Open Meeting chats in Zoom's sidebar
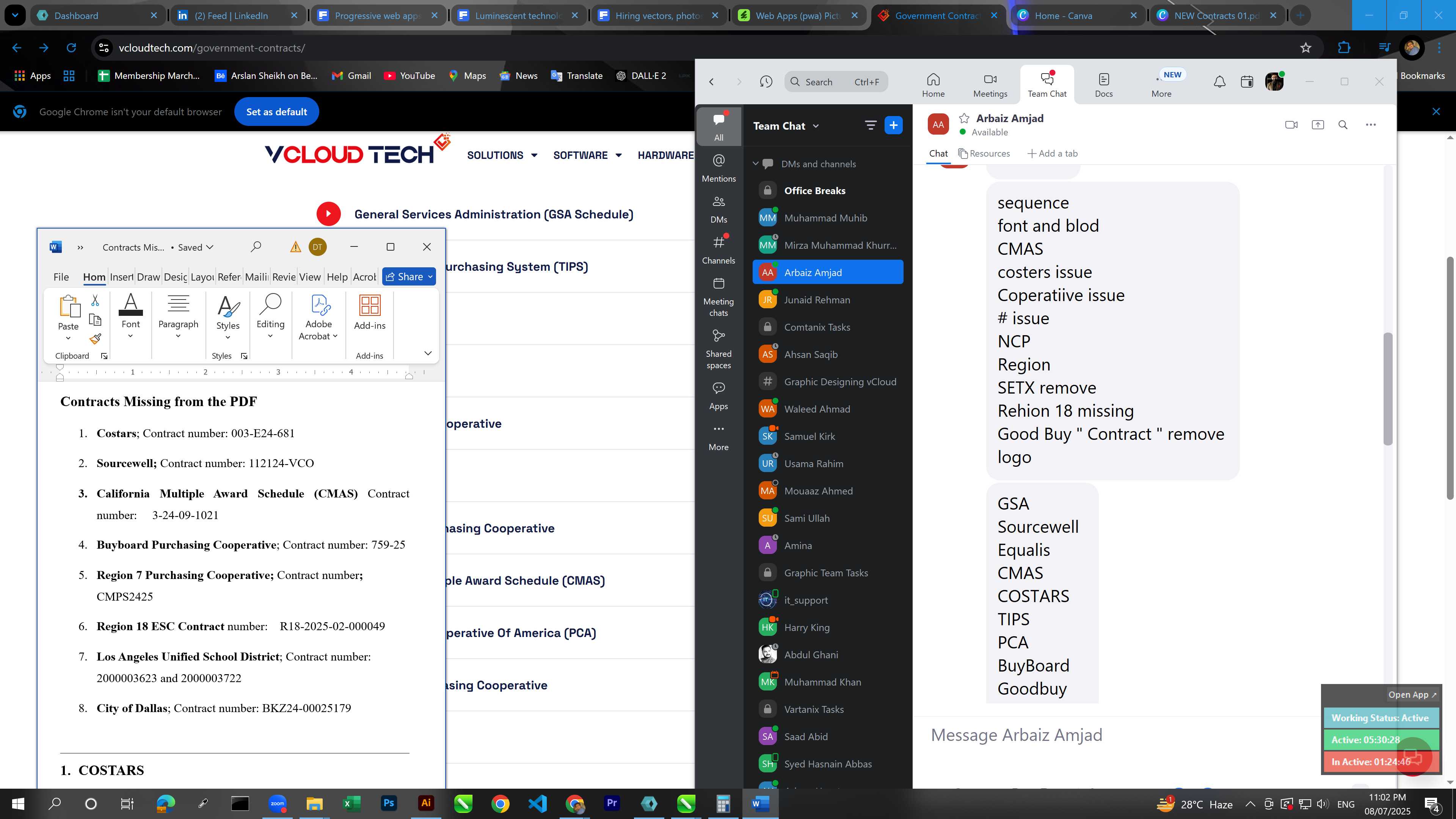Viewport: 1456px width, 819px height. (x=719, y=297)
